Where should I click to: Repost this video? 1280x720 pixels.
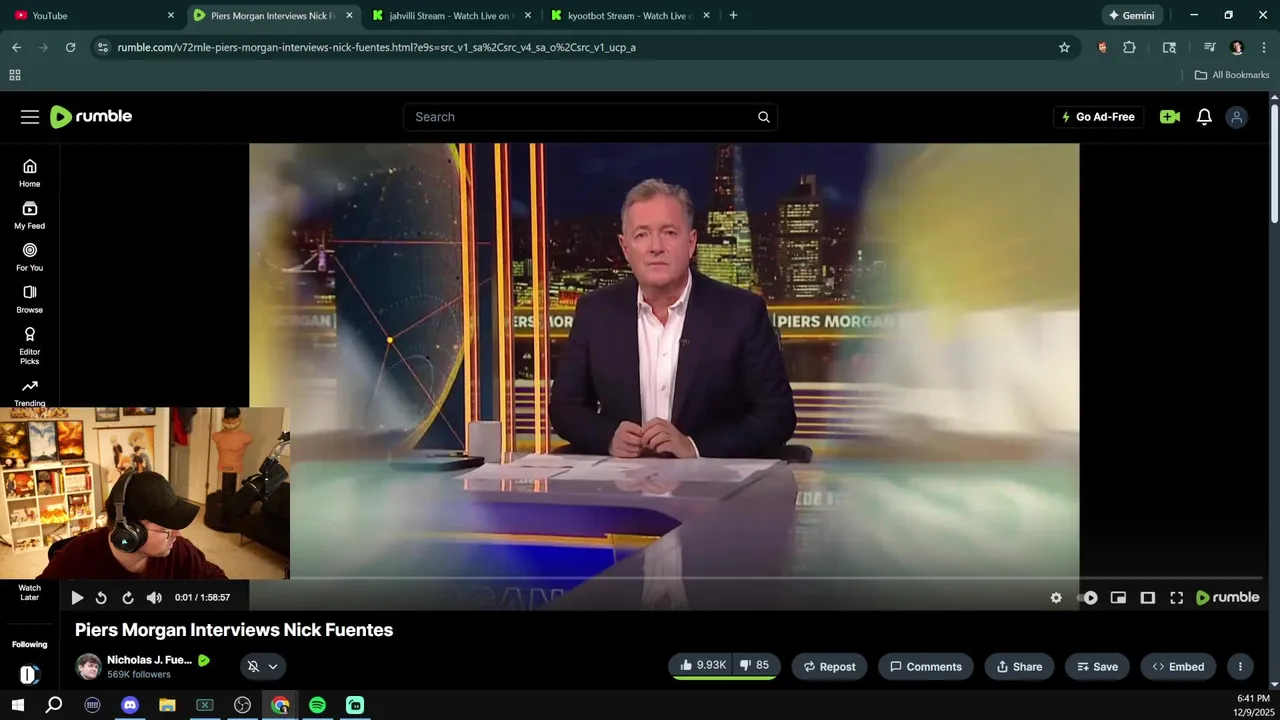tap(830, 667)
